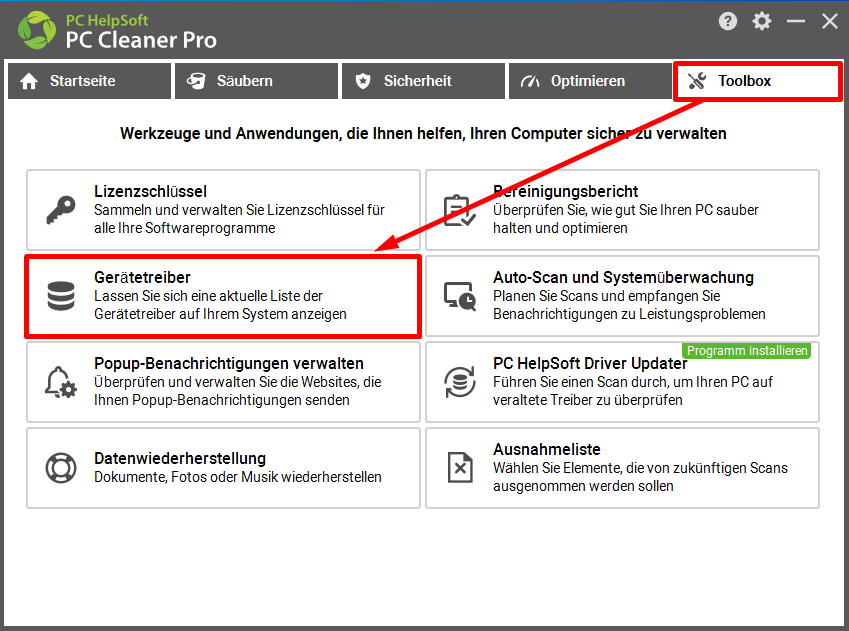849x631 pixels.
Task: Click 'Lassen Sie sich eine aktuelle Liste' description
Action: [x=220, y=305]
